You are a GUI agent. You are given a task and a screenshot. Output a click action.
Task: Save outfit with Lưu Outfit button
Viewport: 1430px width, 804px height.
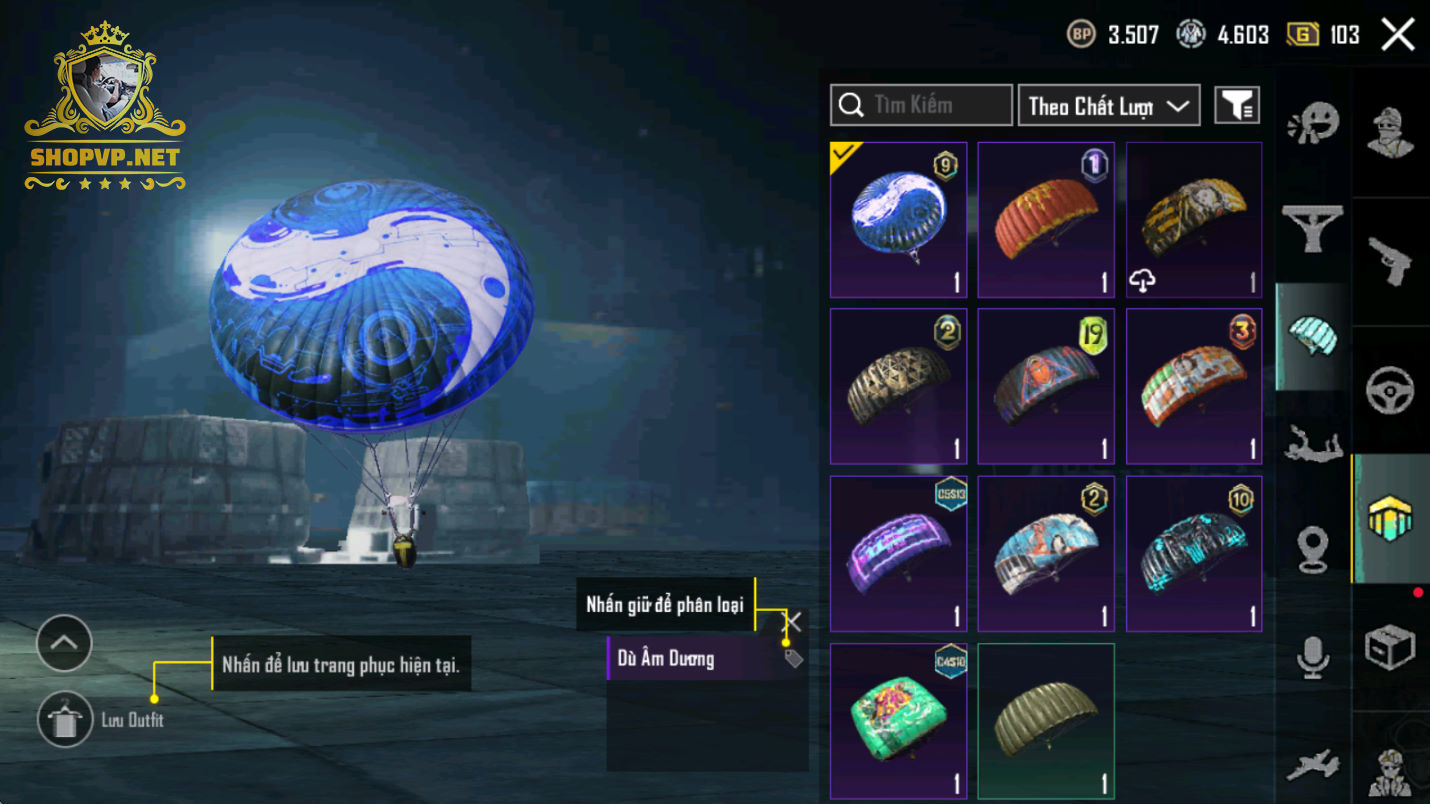click(64, 720)
